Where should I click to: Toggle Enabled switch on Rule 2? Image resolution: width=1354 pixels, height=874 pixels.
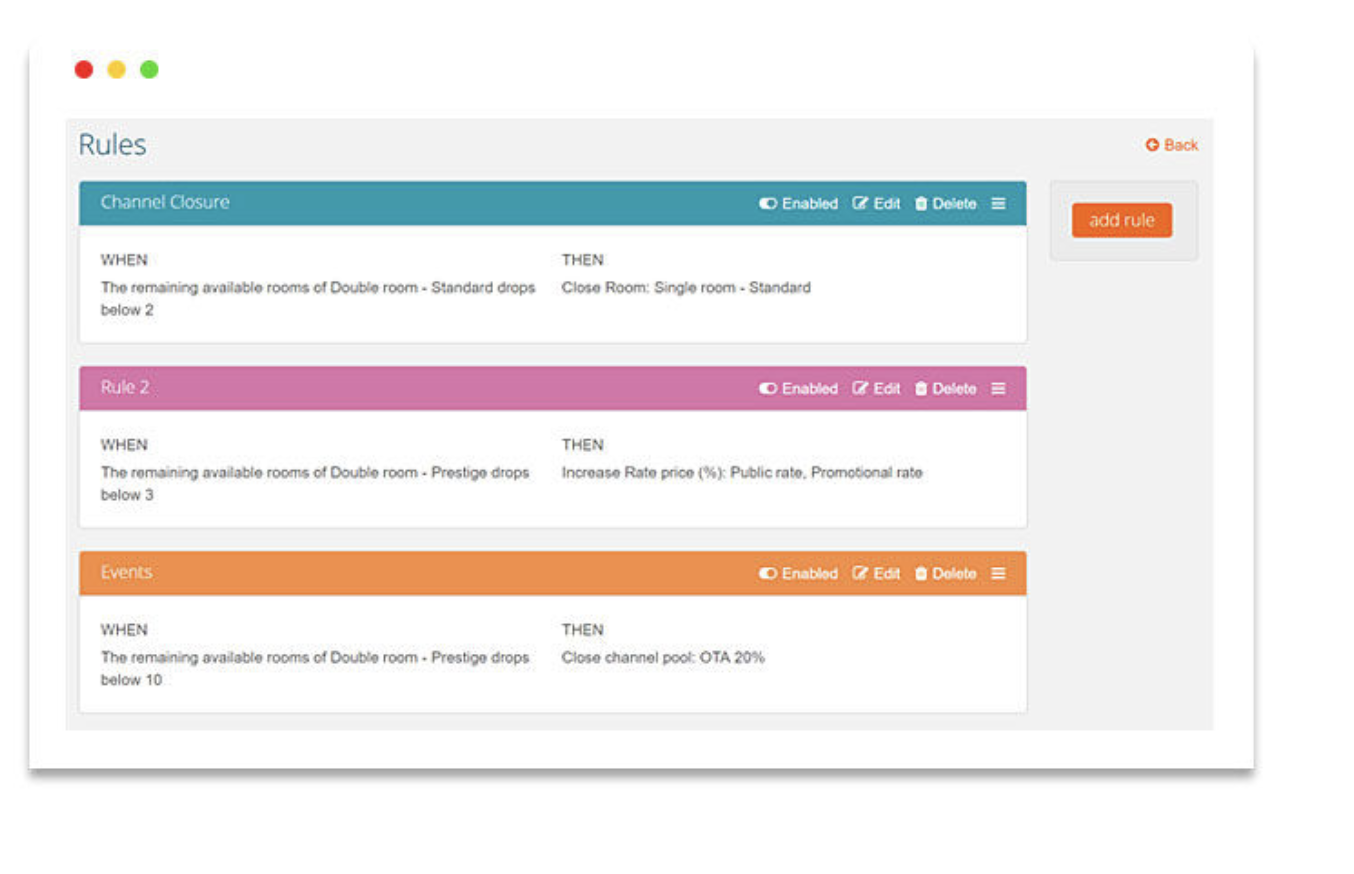[x=798, y=388]
